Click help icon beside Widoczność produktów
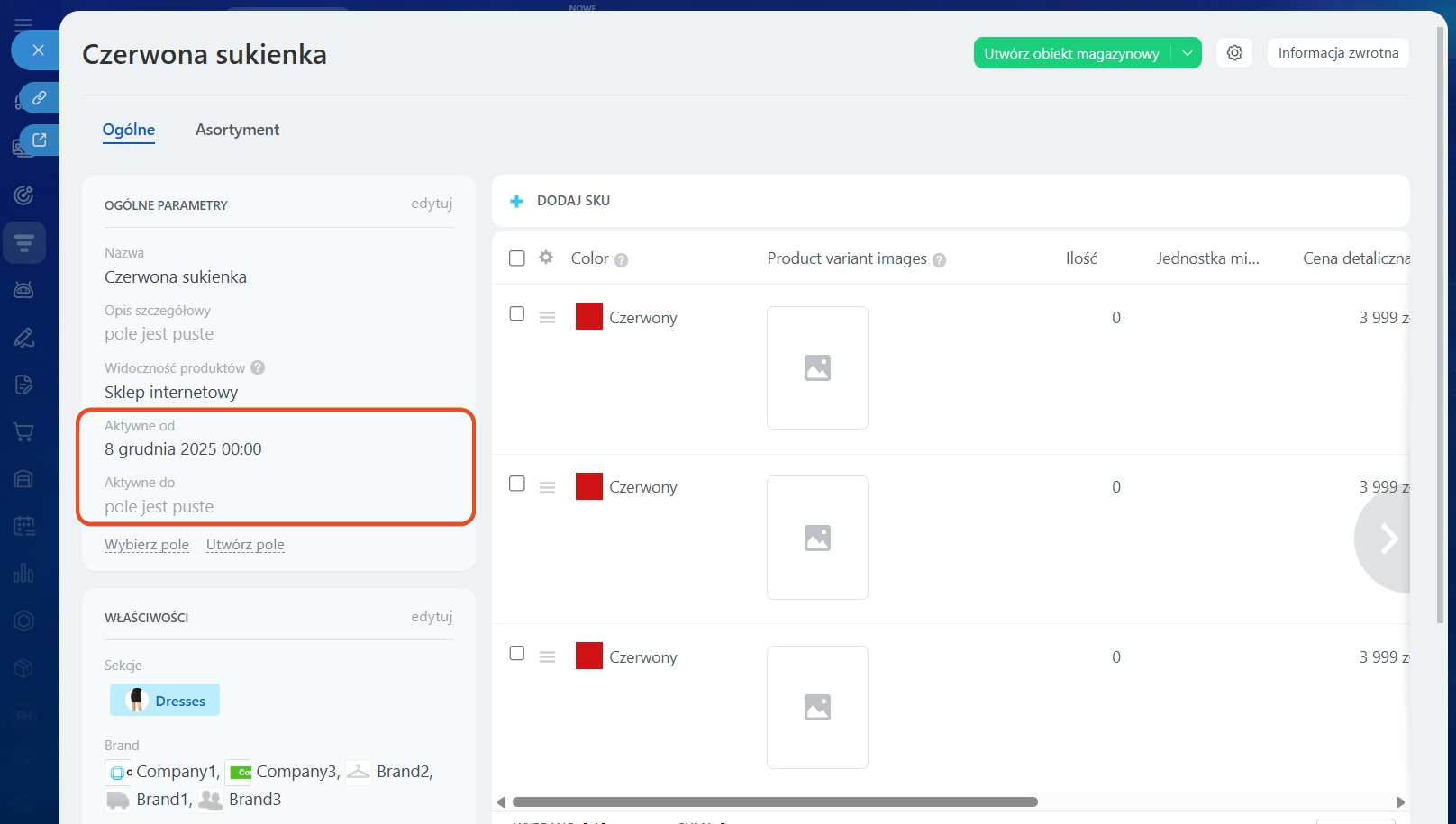This screenshot has width=1456, height=824. click(258, 367)
